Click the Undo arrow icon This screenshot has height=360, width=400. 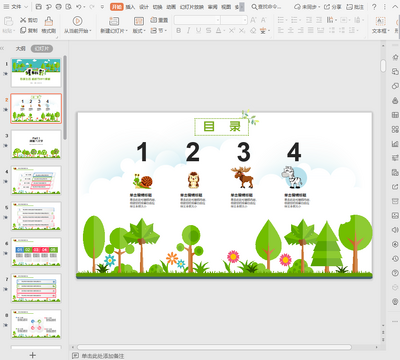tap(79, 7)
